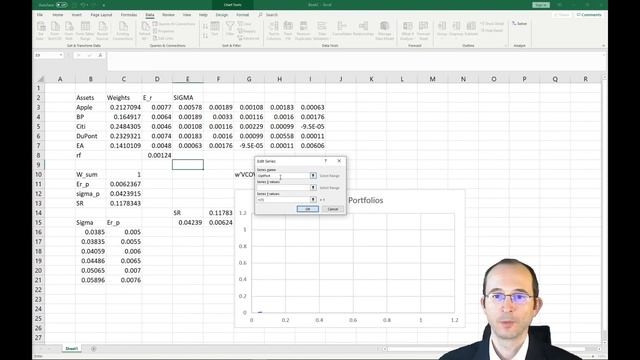Select column C header
The width and height of the screenshot is (640, 360).
pos(123,79)
